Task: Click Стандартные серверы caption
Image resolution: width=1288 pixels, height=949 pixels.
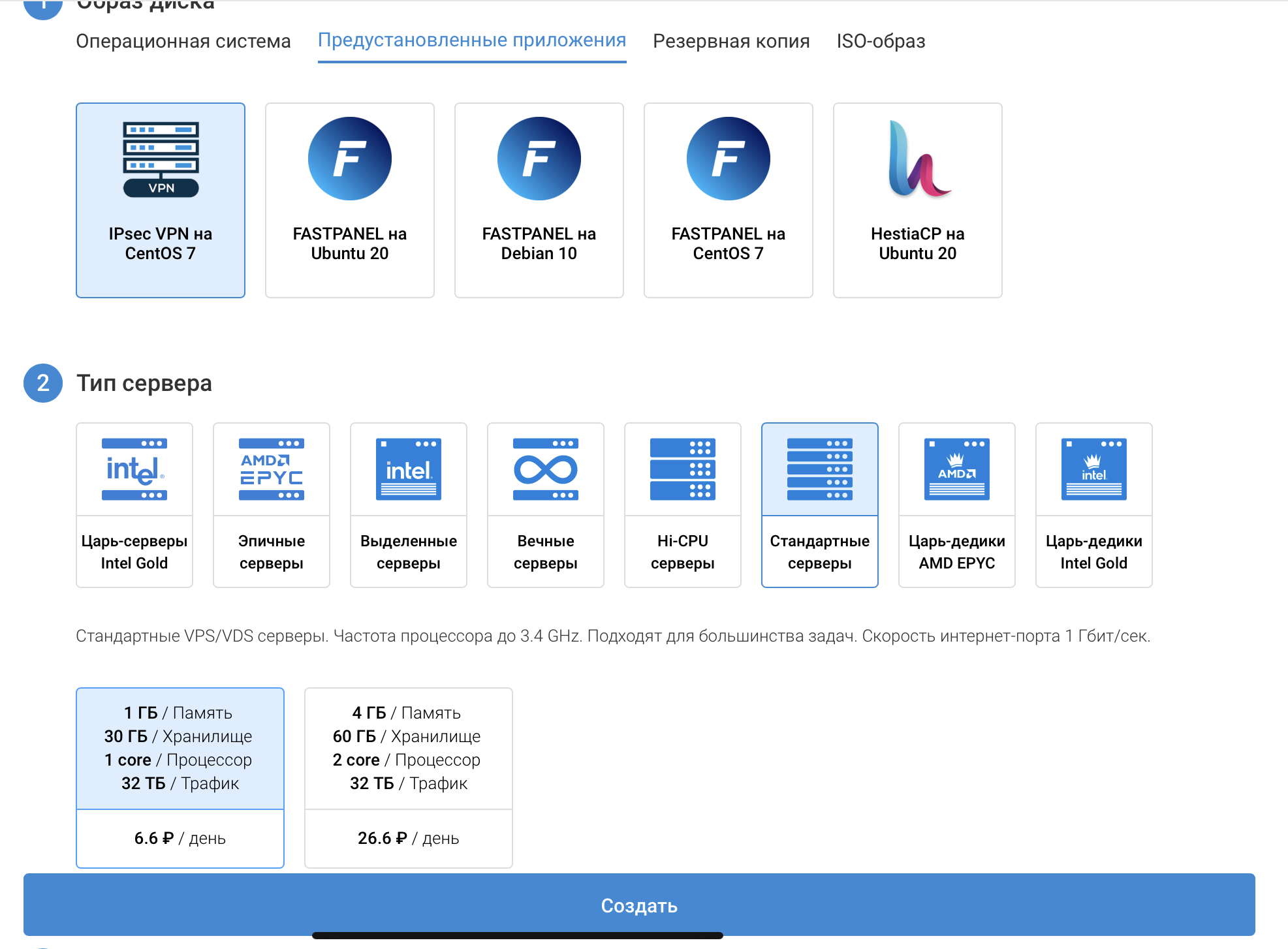Action: [x=820, y=552]
